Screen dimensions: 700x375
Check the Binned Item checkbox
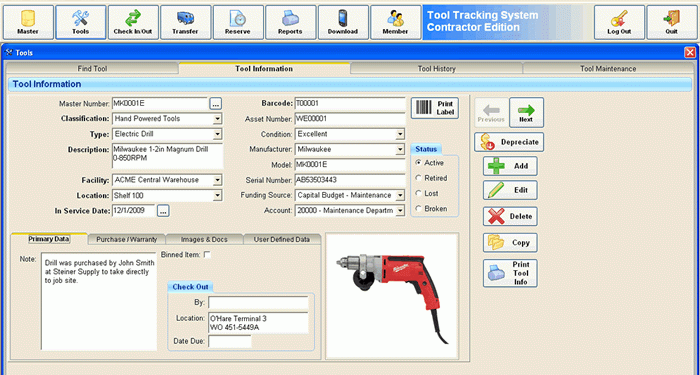(207, 254)
